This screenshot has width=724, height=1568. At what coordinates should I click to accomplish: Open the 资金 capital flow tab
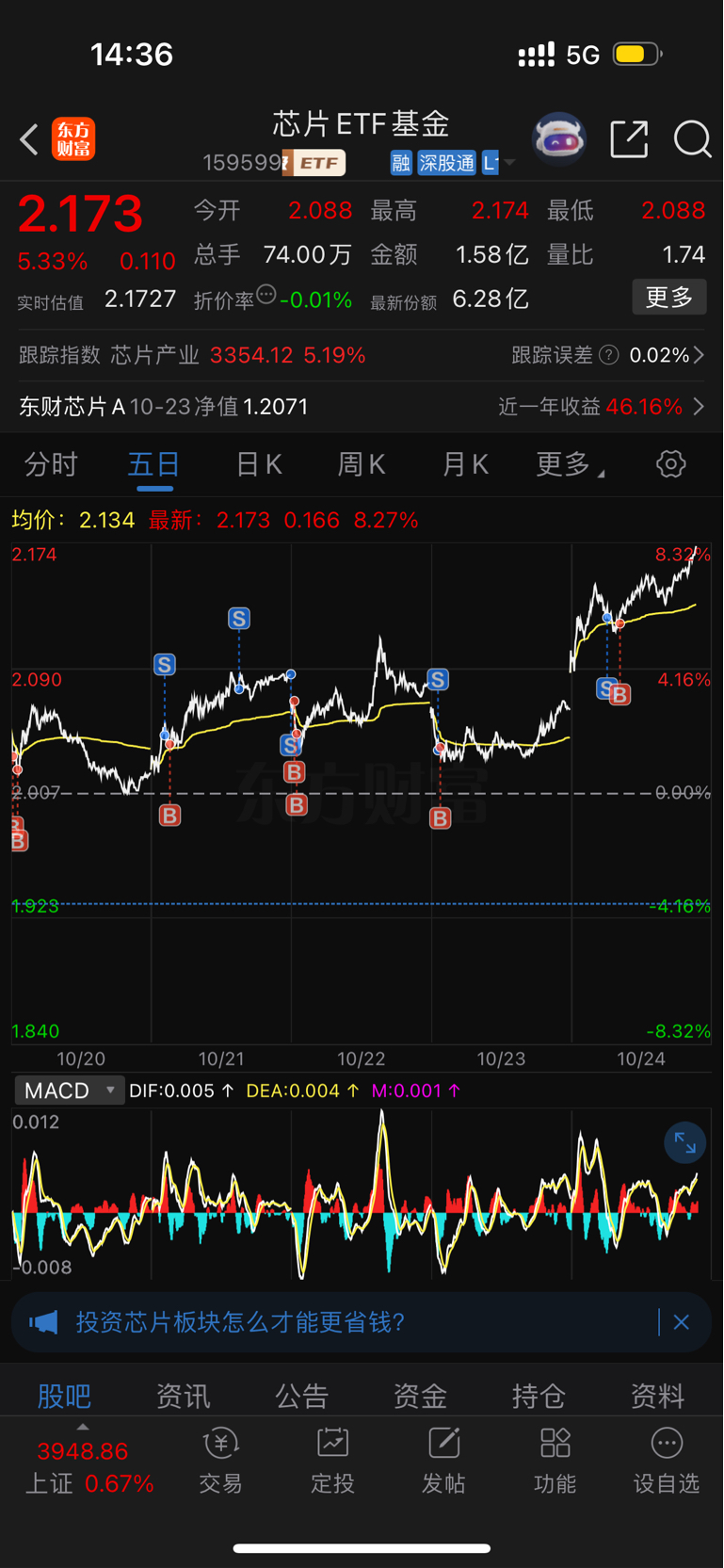[x=420, y=1396]
